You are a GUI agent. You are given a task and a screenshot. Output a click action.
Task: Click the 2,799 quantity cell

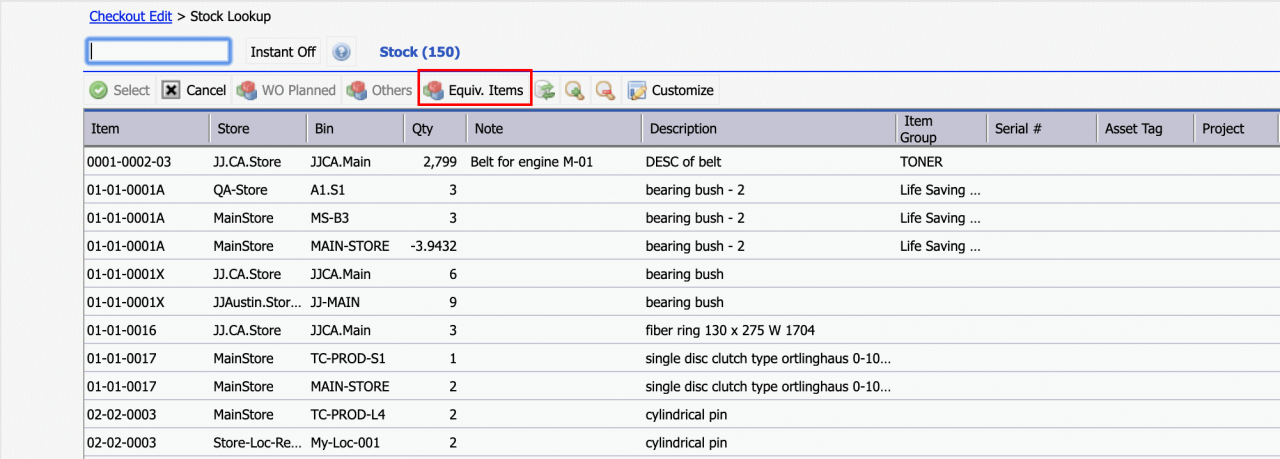tap(440, 161)
